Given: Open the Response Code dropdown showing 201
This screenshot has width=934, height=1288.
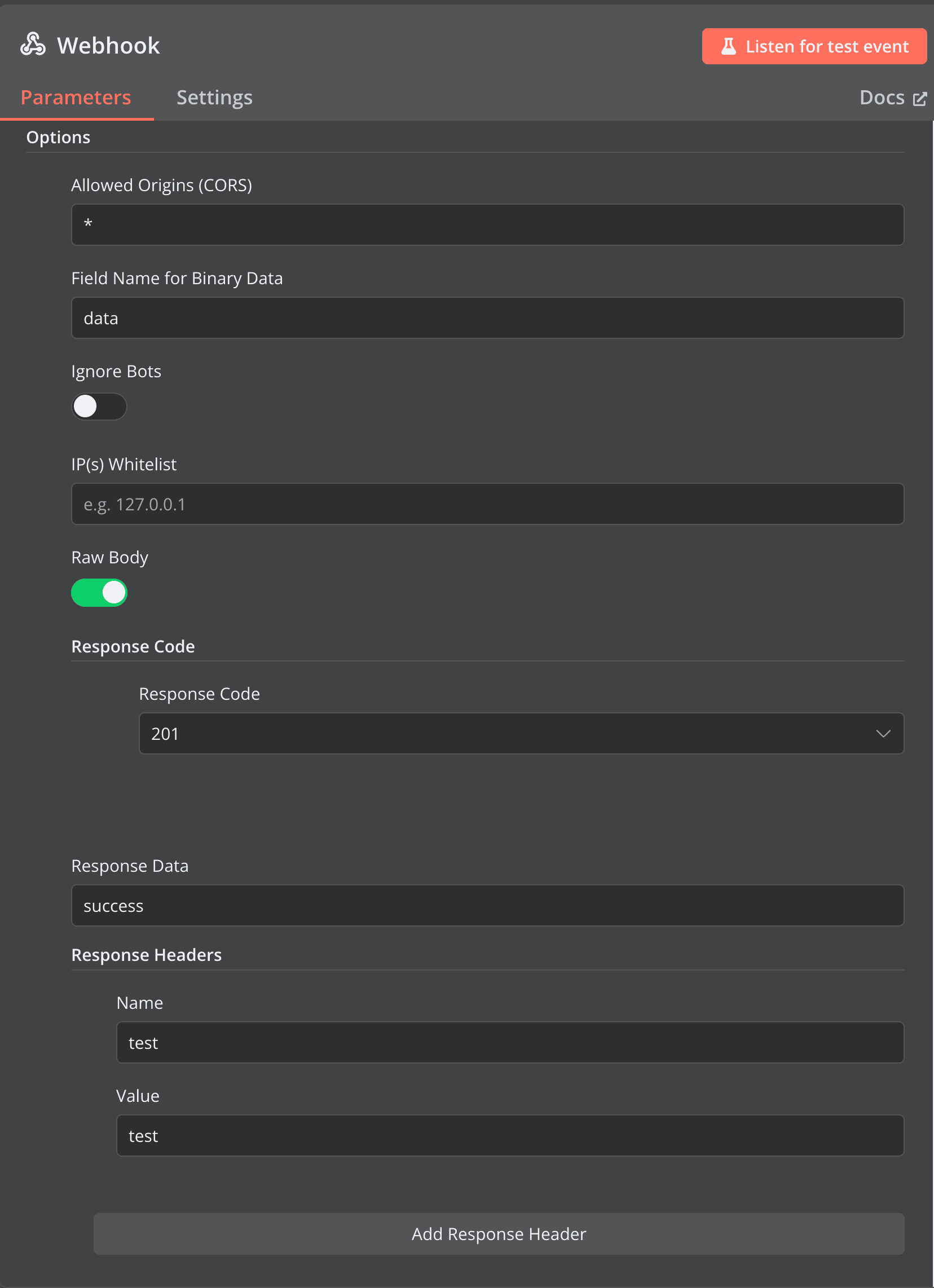Looking at the screenshot, I should [x=521, y=734].
